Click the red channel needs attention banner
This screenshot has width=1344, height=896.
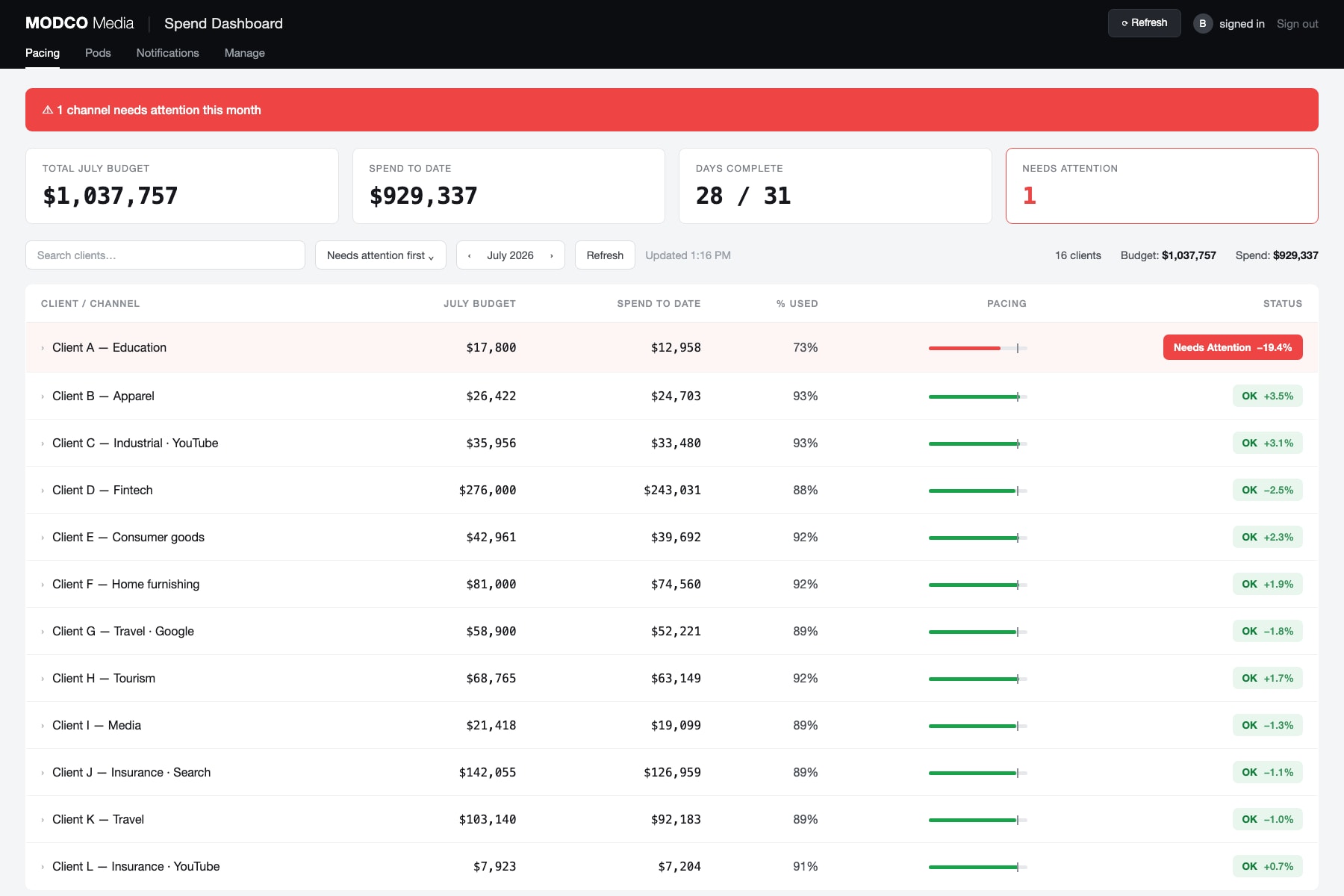[x=672, y=110]
